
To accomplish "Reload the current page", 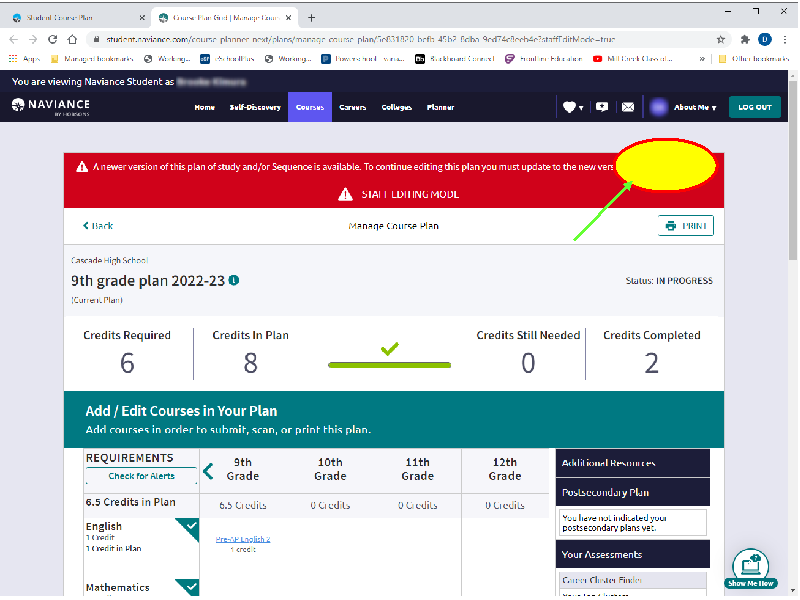I will pos(53,39).
